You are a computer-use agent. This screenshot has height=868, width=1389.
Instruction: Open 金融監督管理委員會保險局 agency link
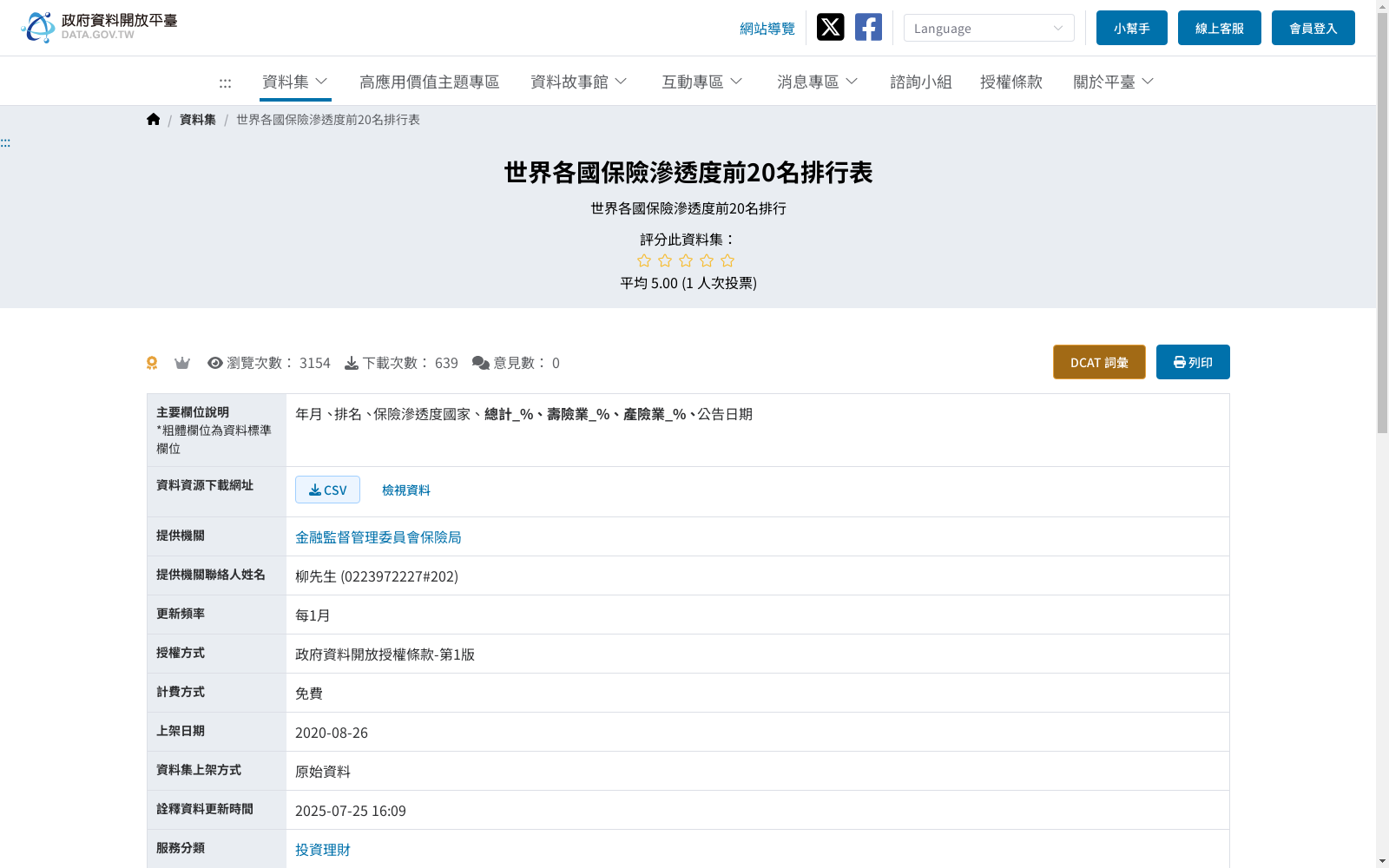pos(379,537)
